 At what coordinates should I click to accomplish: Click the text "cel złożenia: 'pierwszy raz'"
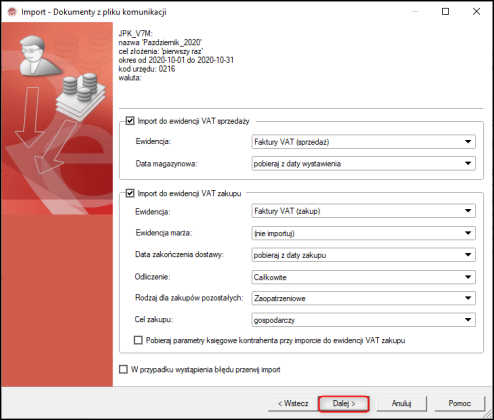point(161,51)
